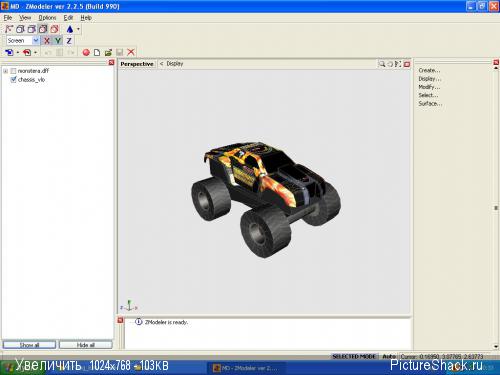Select the highlighted object level cube icon

[43, 29]
